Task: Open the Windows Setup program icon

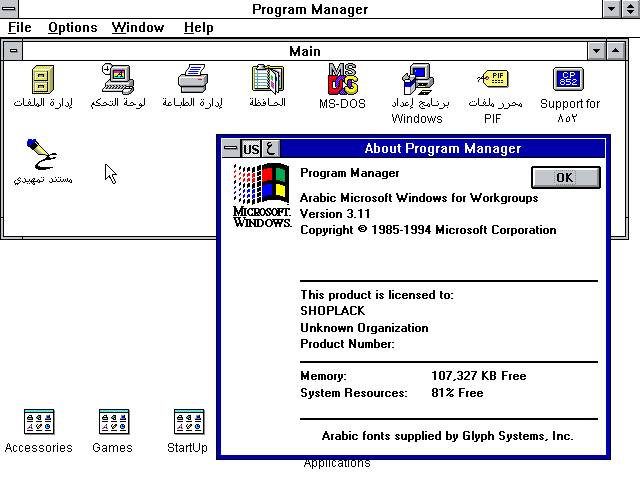Action: point(418,79)
